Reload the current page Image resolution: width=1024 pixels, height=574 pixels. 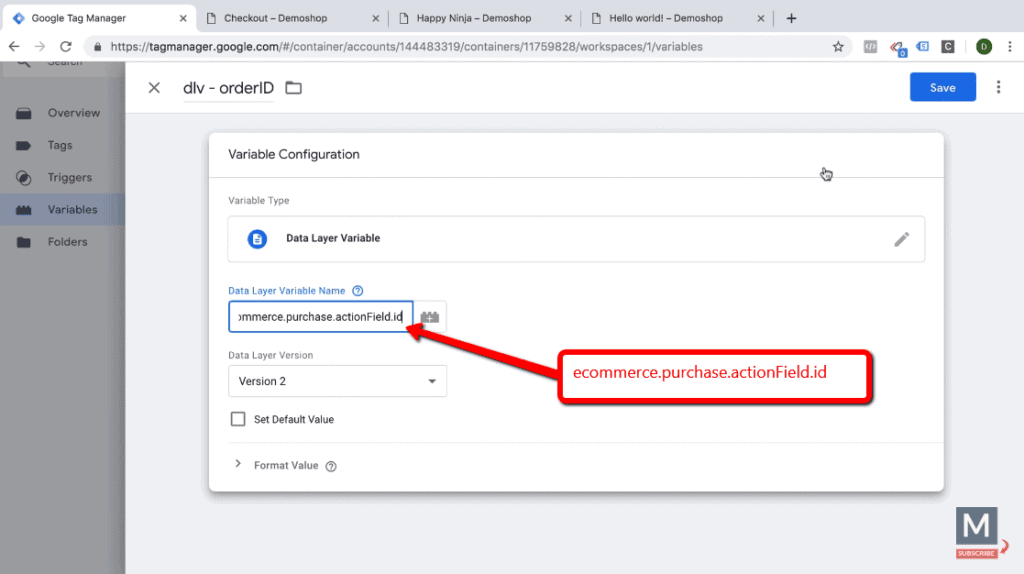[66, 46]
